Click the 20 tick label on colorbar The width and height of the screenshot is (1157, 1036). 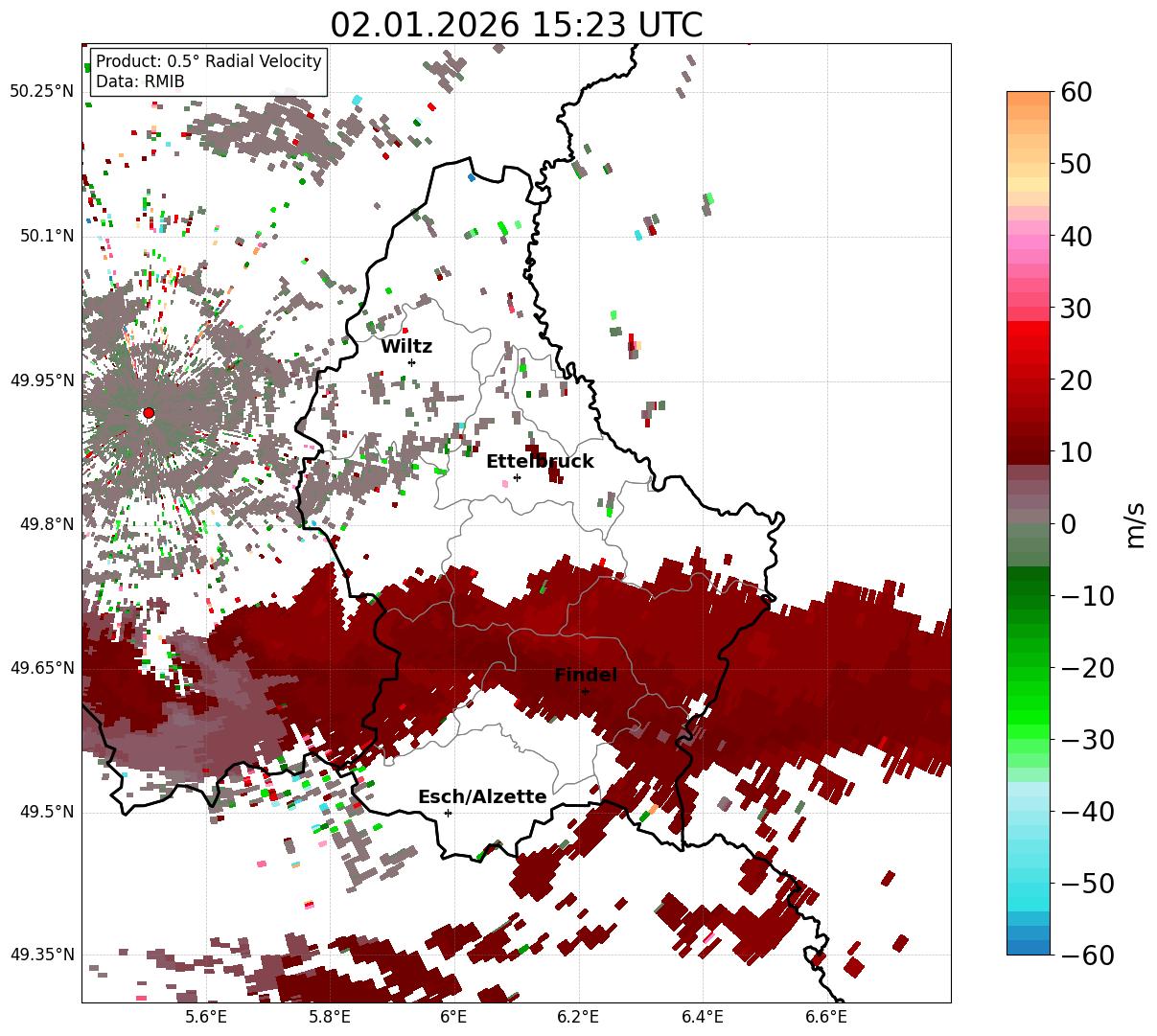1075,380
